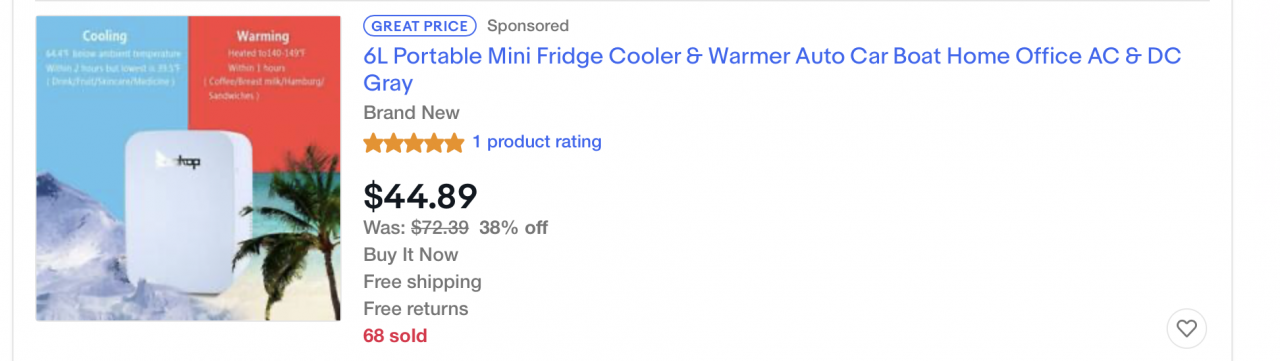The height and width of the screenshot is (361, 1280).
Task: Click the Brand New condition text
Action: pos(411,113)
